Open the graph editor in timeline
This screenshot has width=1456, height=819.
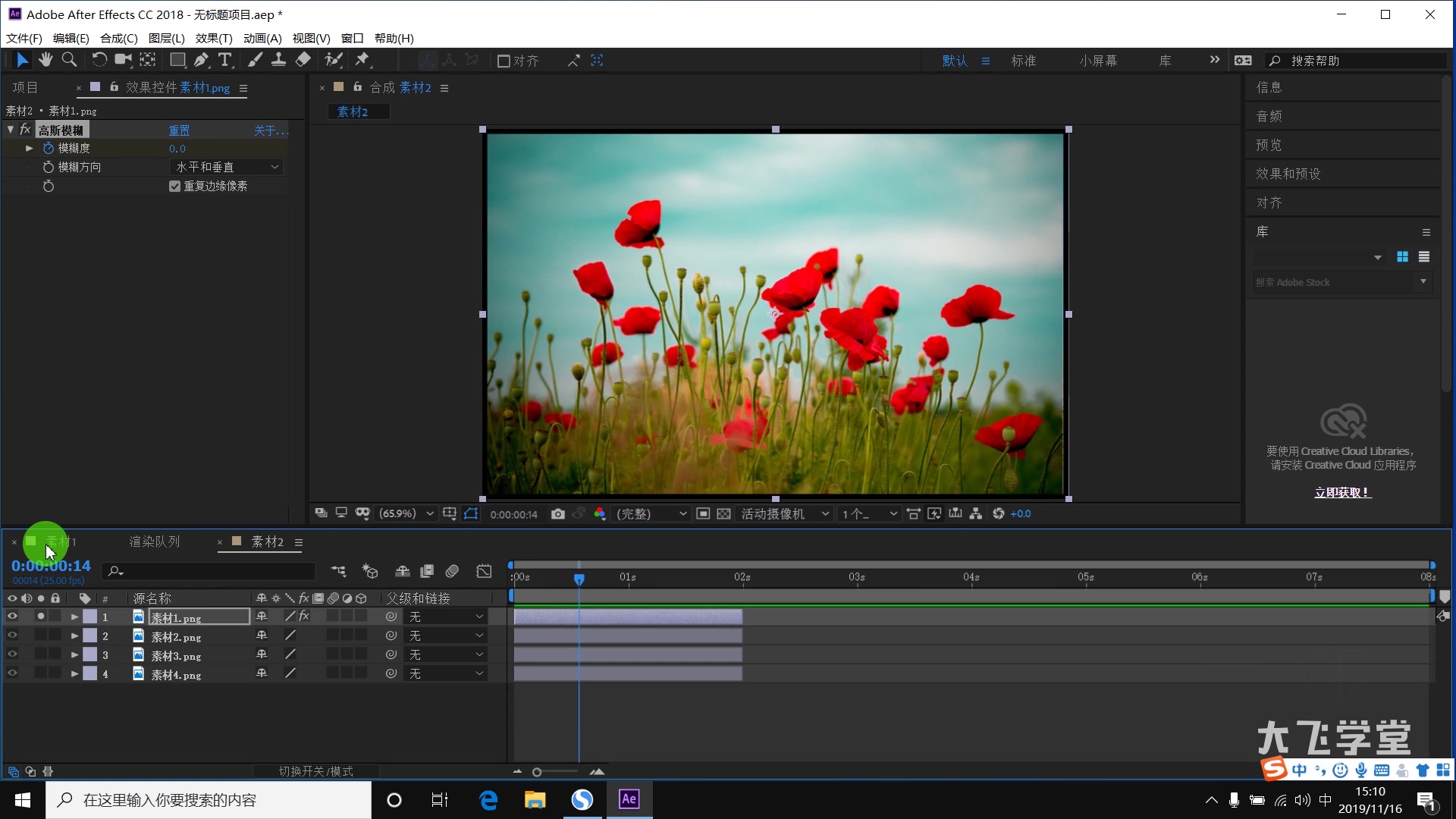point(484,571)
